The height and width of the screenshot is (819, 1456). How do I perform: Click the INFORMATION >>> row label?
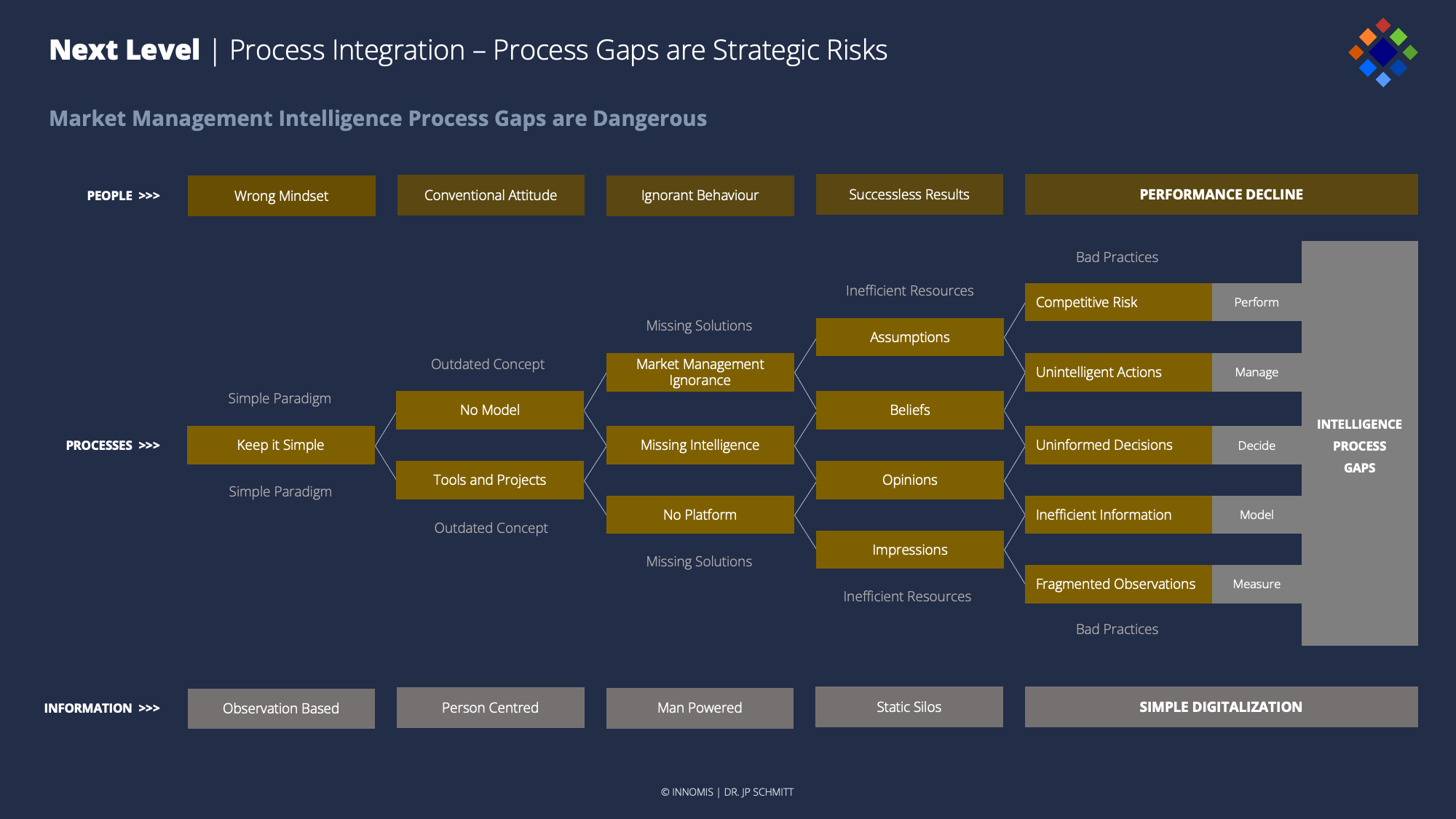point(102,708)
